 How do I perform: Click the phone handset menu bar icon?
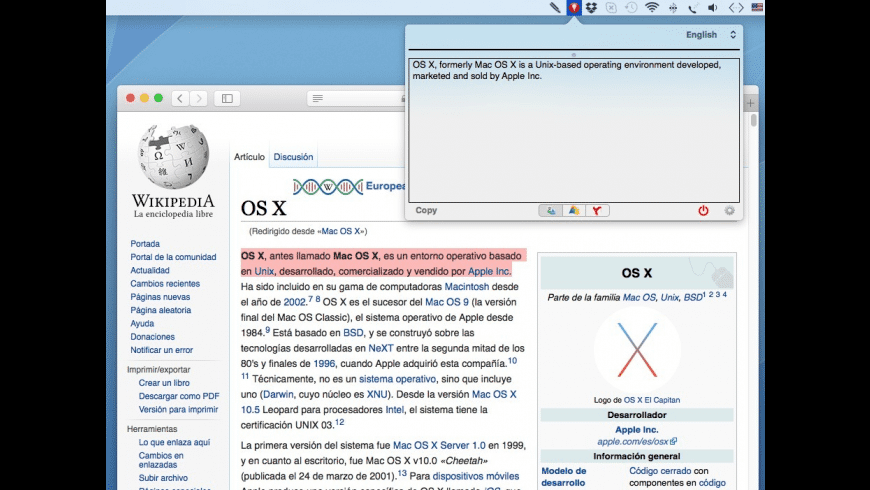click(692, 8)
